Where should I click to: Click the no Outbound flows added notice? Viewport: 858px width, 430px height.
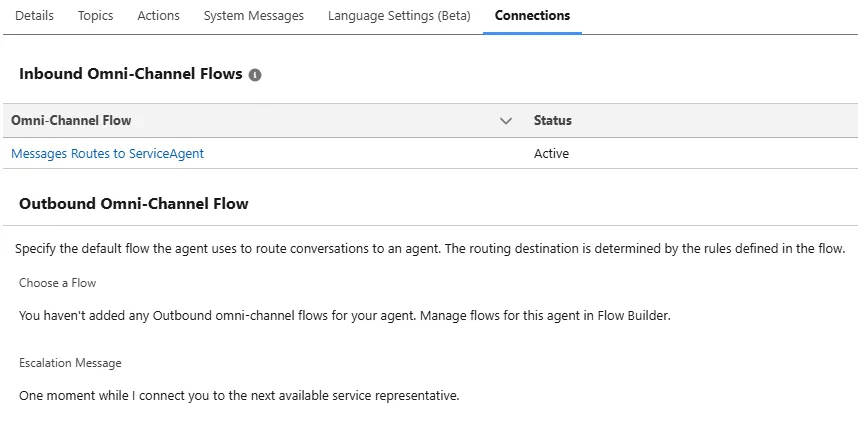[x=344, y=316]
